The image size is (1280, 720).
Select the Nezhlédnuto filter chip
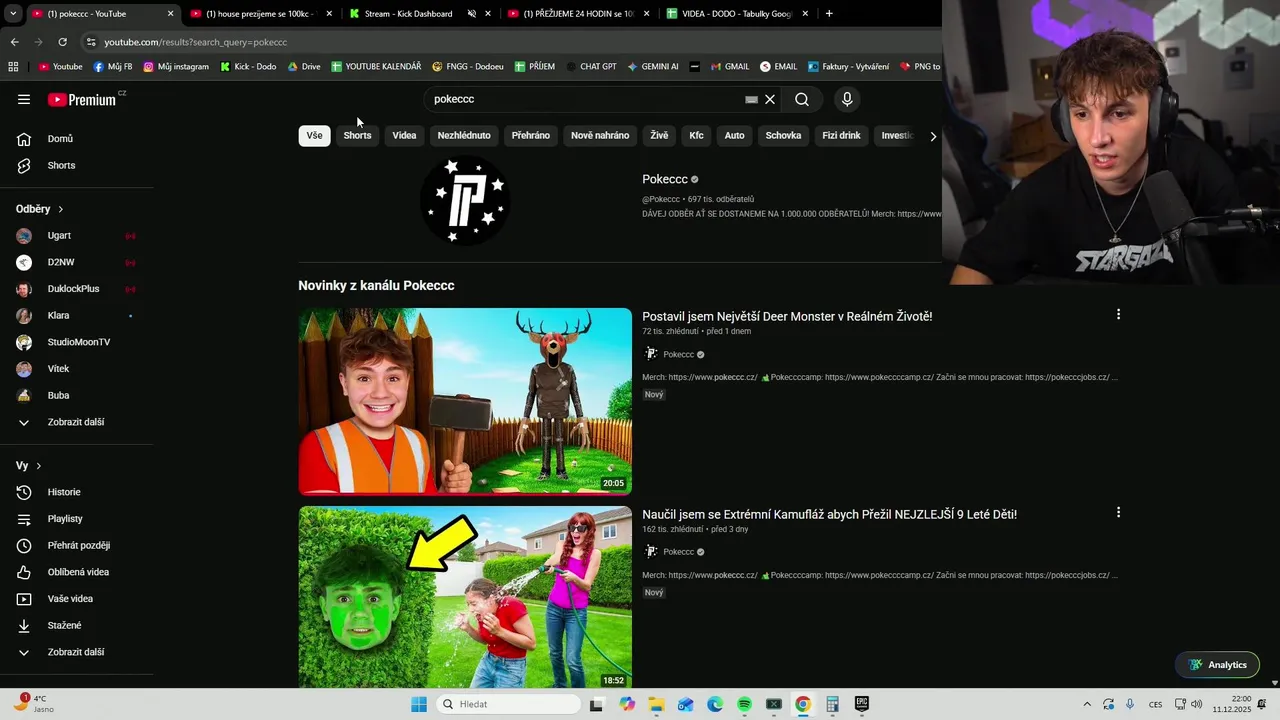pos(464,135)
